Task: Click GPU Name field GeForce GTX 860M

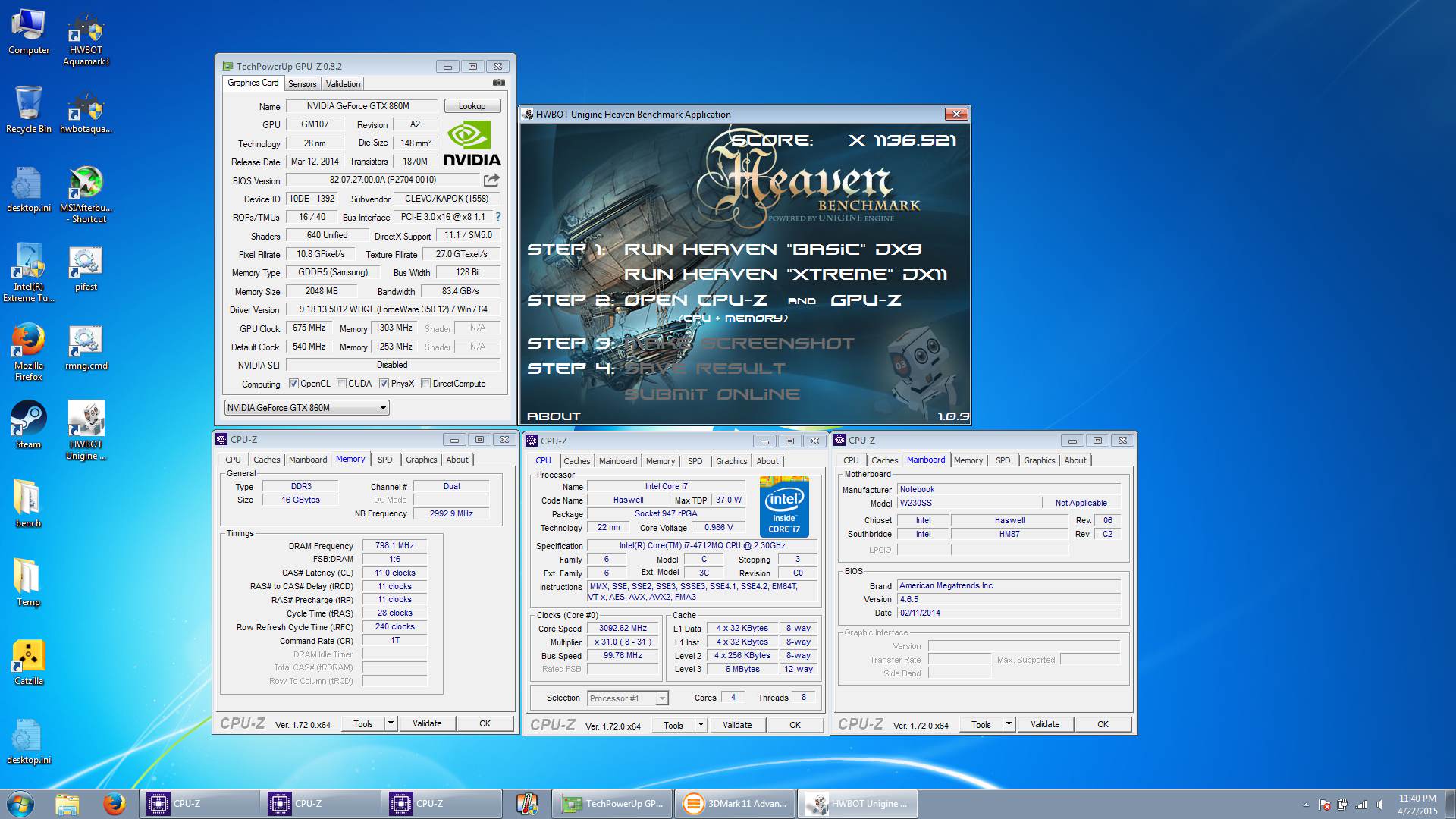Action: pos(361,106)
